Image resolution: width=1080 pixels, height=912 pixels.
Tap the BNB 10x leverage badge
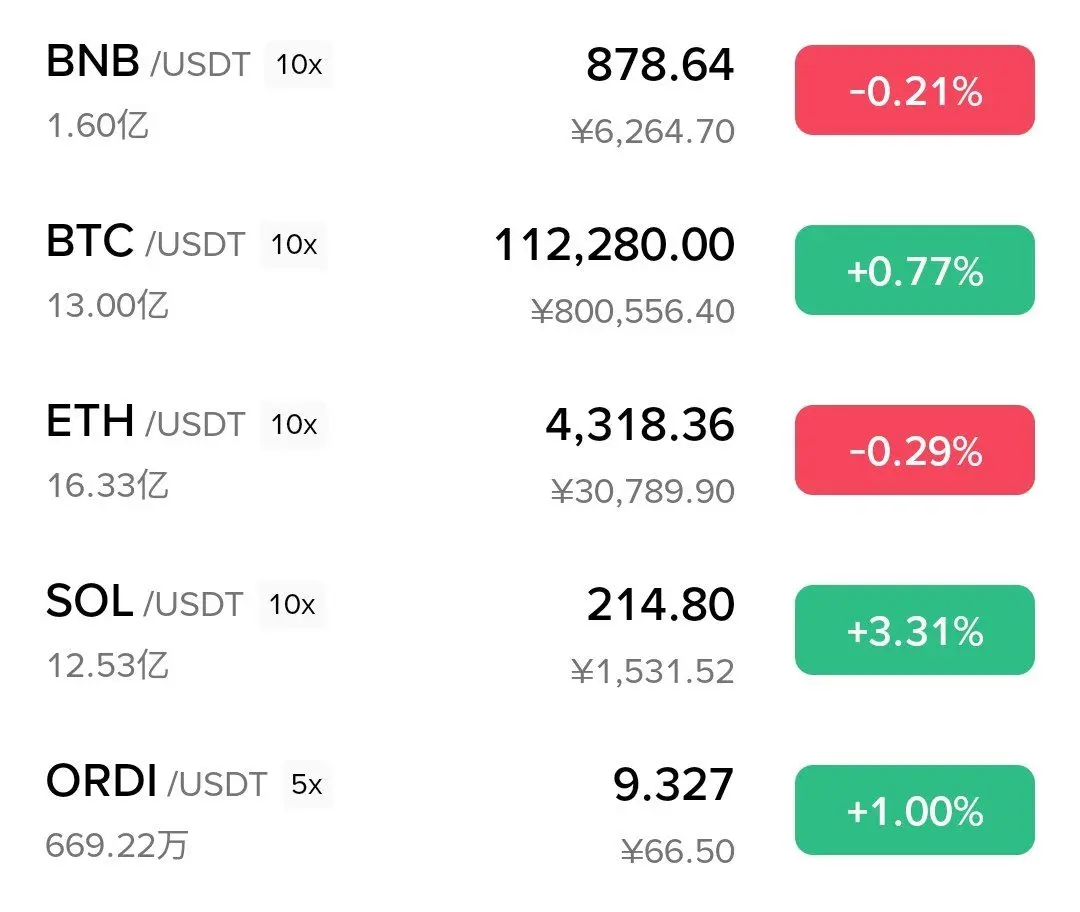(x=298, y=65)
